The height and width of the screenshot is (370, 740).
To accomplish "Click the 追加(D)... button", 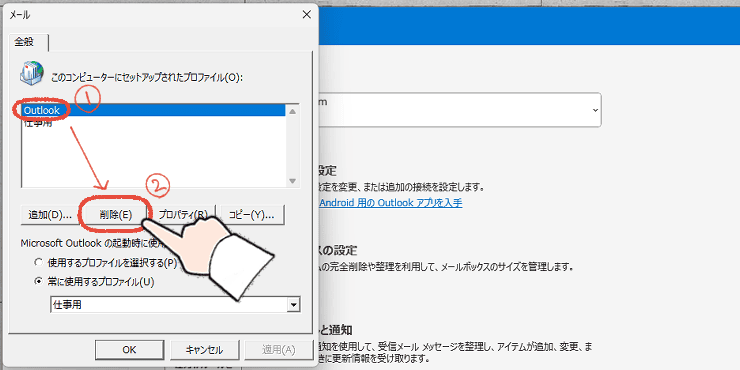I will pyautogui.click(x=50, y=215).
